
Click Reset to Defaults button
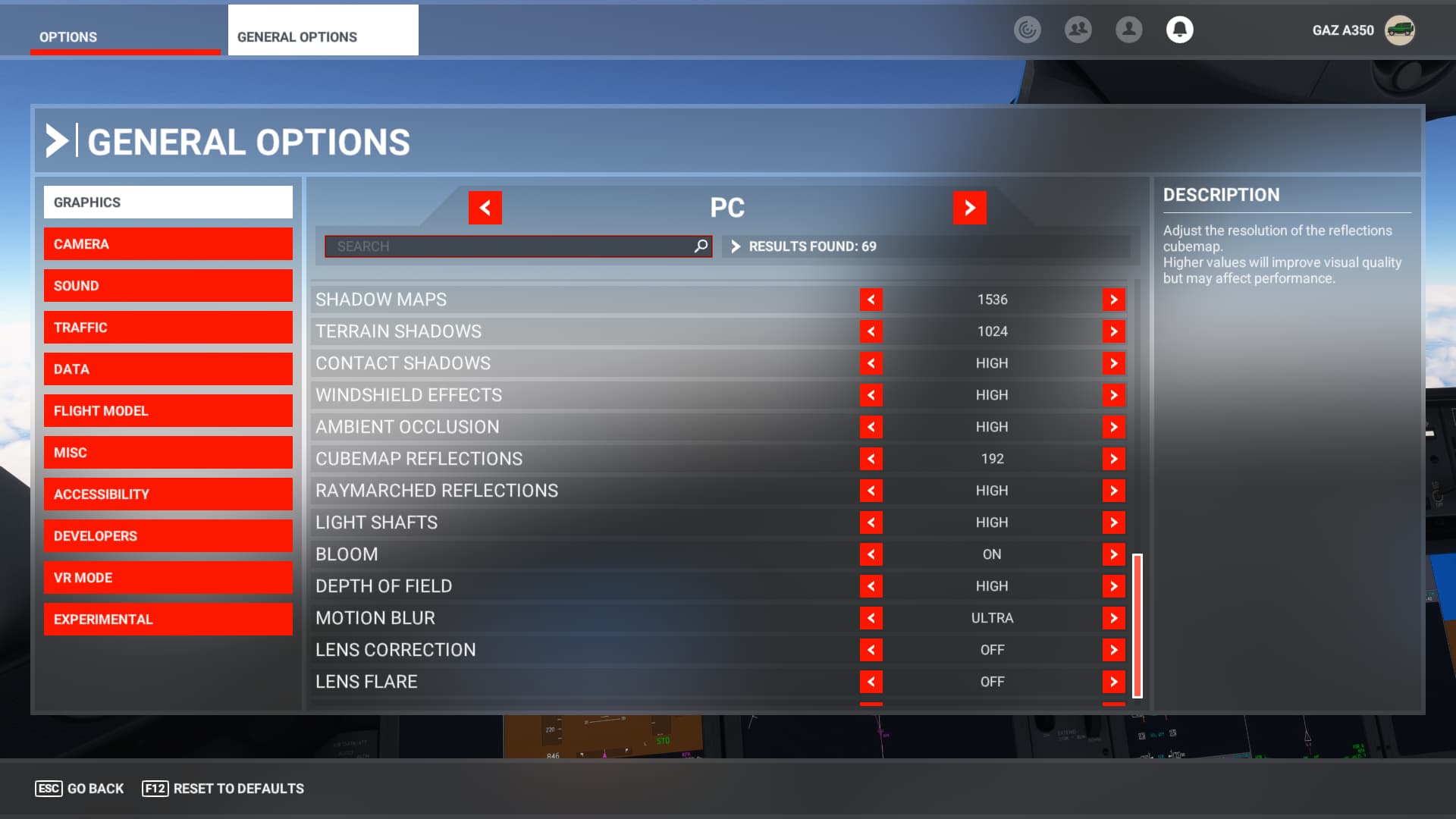(x=223, y=789)
